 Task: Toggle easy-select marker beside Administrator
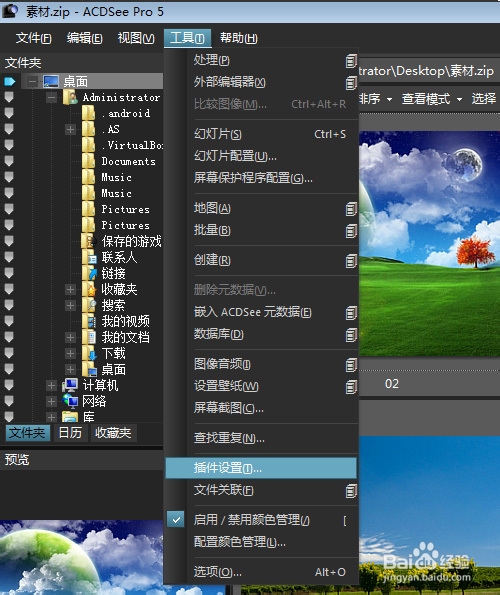point(9,97)
